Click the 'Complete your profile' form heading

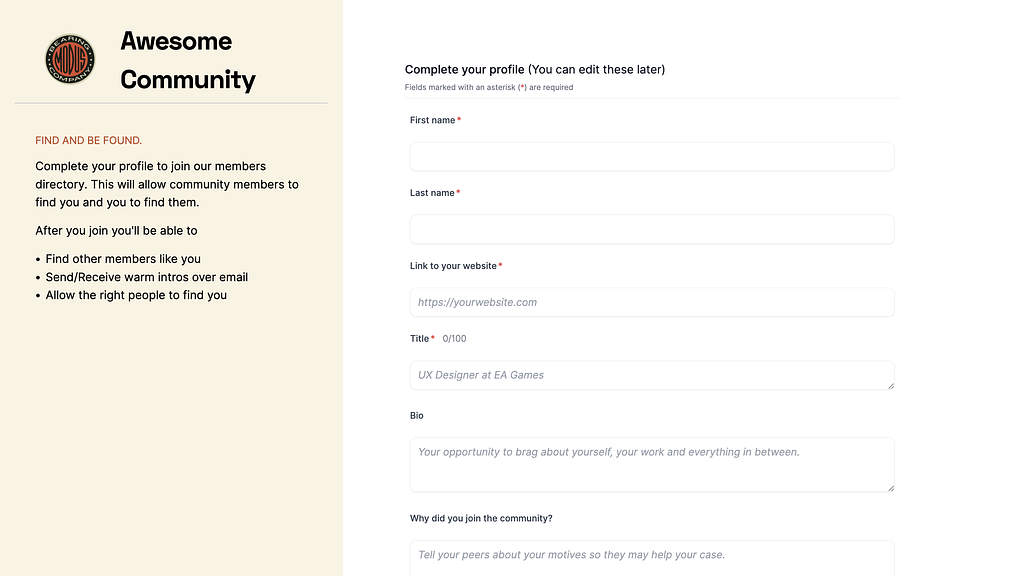point(535,69)
